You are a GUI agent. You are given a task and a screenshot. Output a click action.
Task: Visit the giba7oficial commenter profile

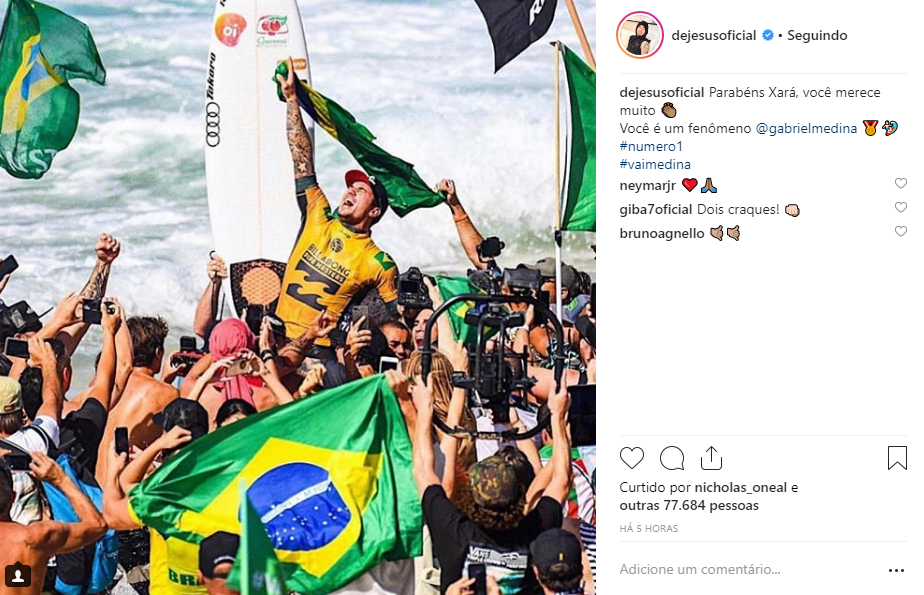pos(655,210)
